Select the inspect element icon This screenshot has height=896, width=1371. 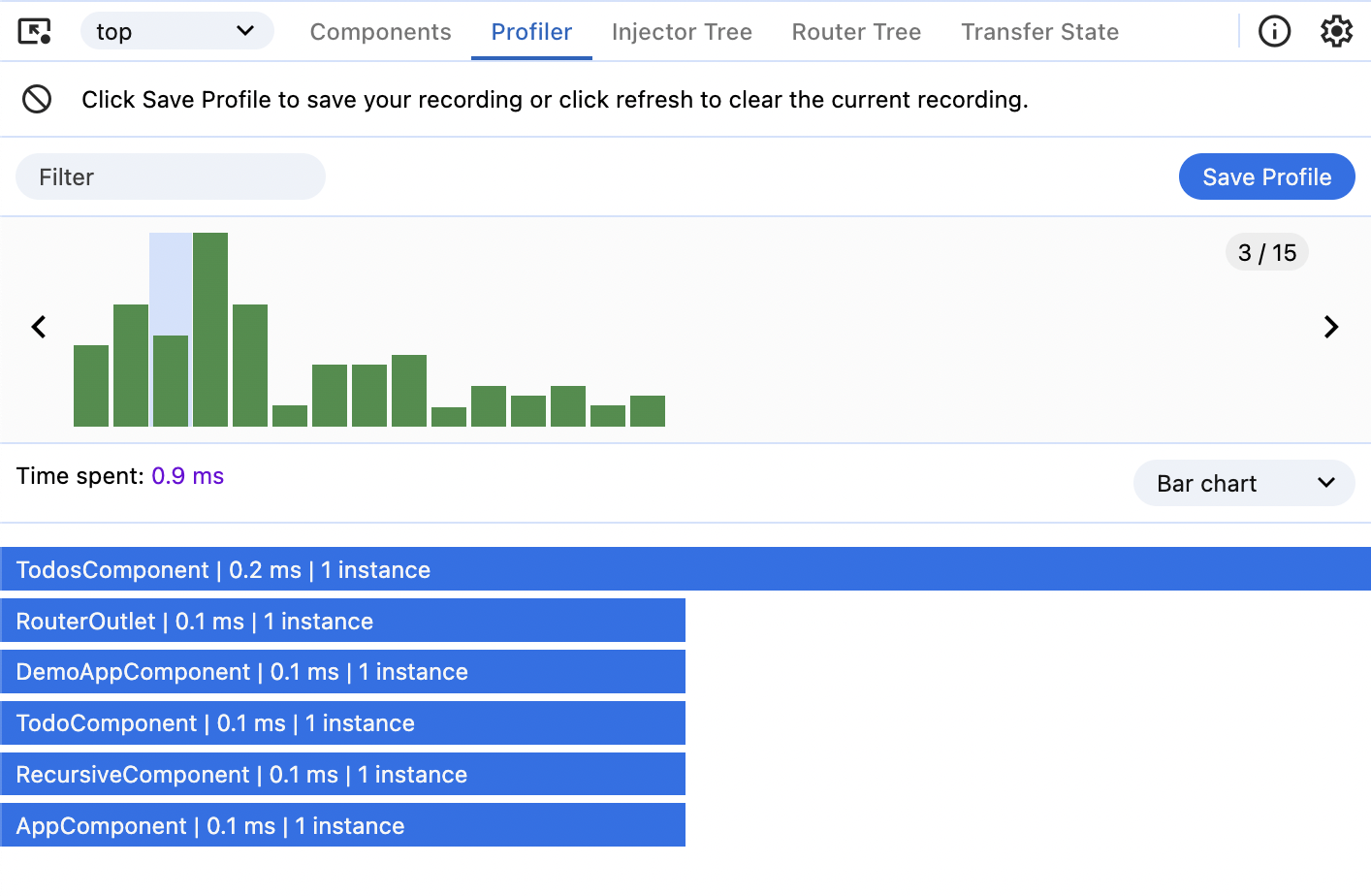[34, 31]
